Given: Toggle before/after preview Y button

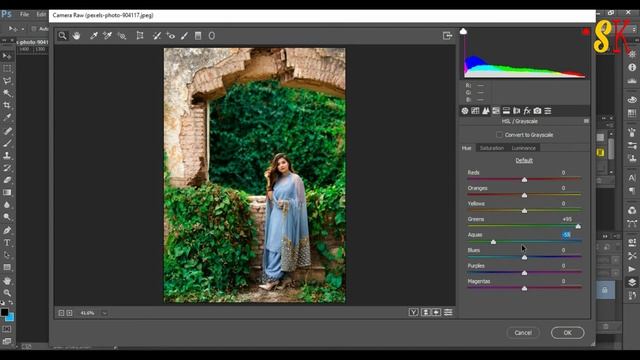Looking at the screenshot, I should (413, 312).
